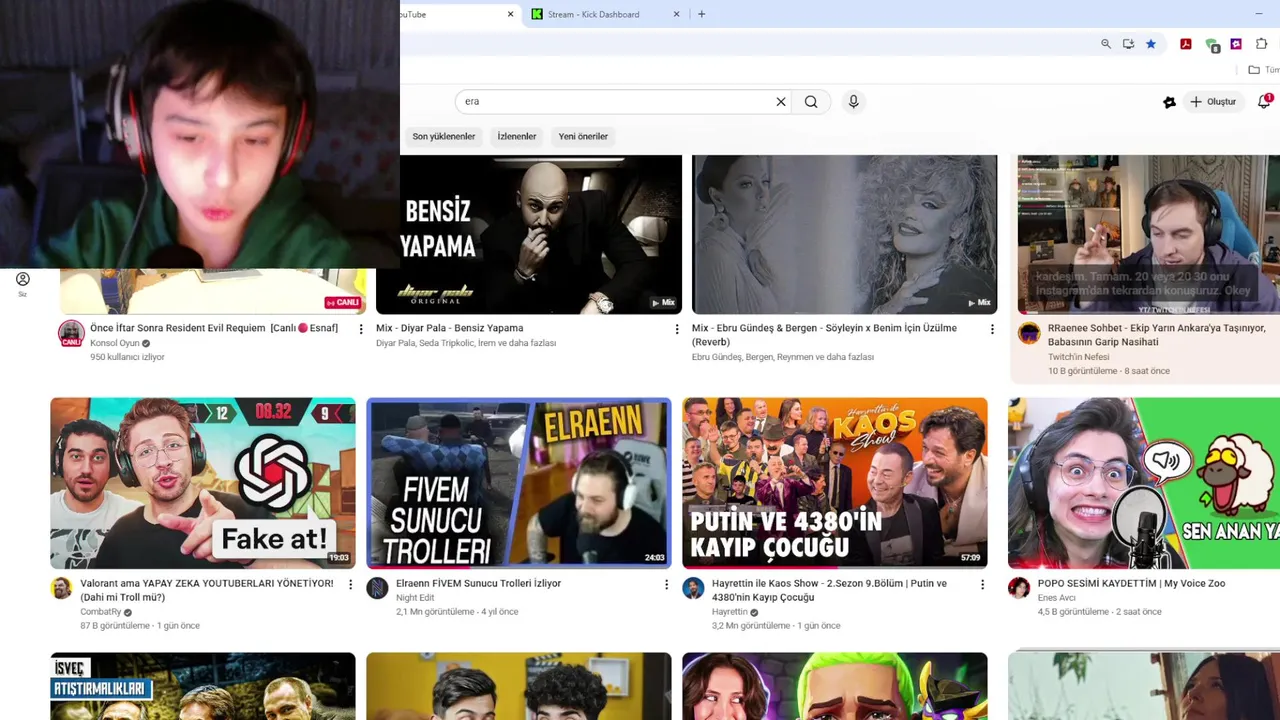Viewport: 1280px width, 720px height.
Task: Open 'Mix - Diyar Pala - Bensiz Yapama' title
Action: click(x=449, y=328)
